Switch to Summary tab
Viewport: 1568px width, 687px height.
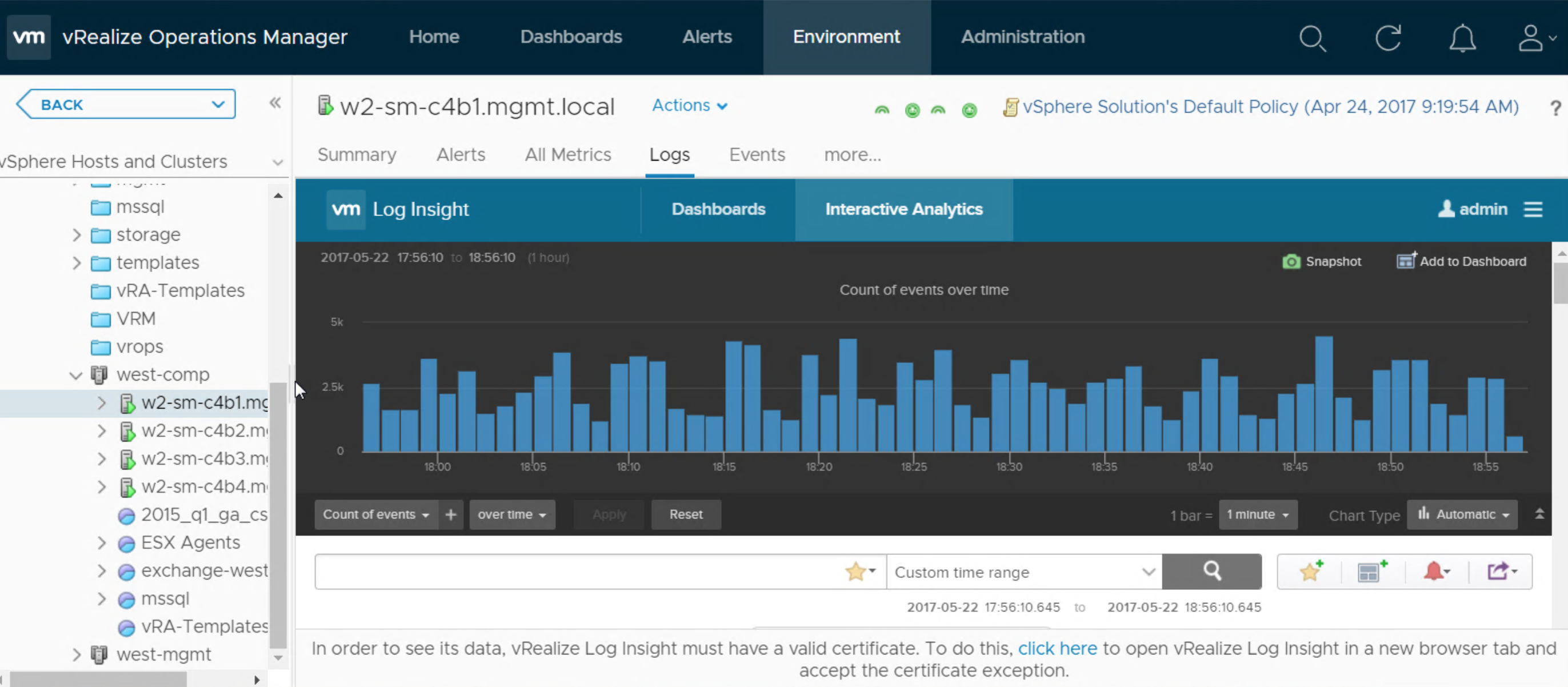tap(357, 155)
